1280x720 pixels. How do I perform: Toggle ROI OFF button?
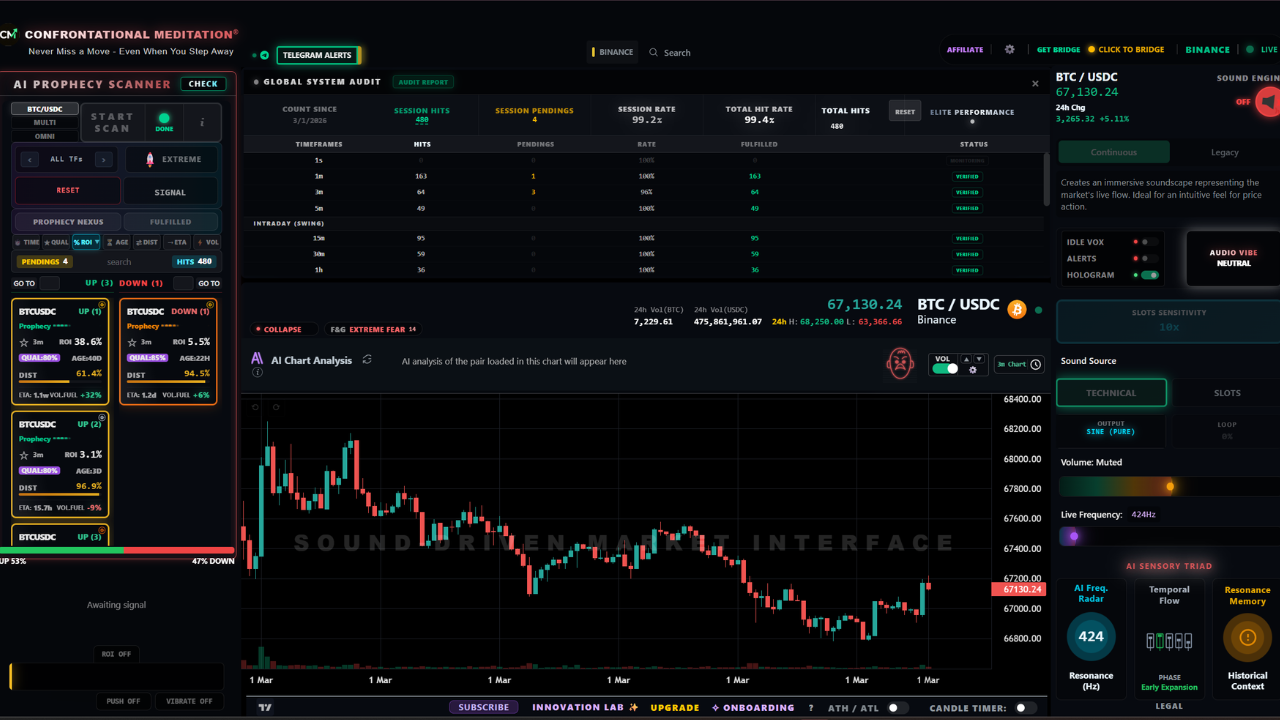117,654
